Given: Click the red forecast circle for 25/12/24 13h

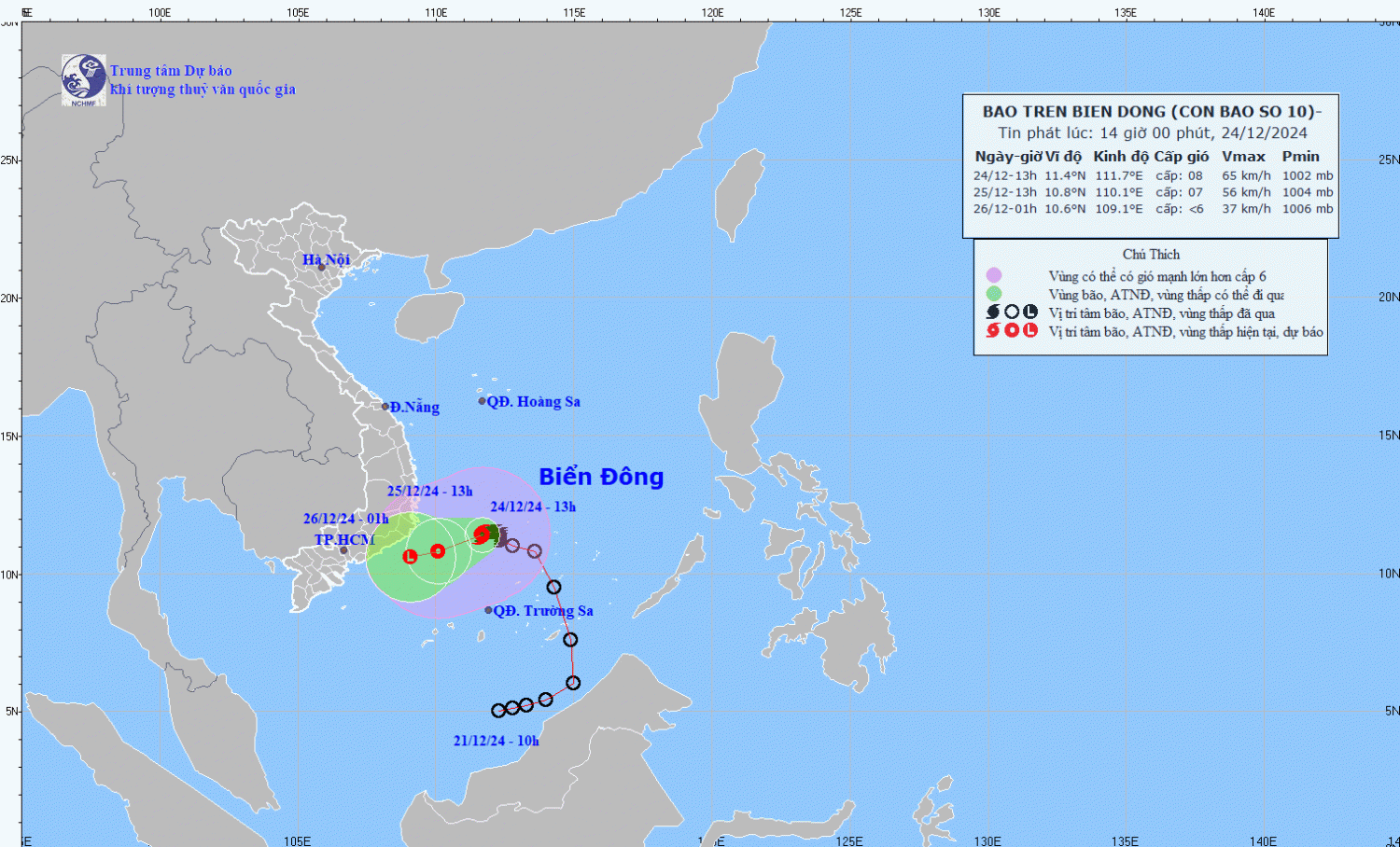Looking at the screenshot, I should coord(438,551).
